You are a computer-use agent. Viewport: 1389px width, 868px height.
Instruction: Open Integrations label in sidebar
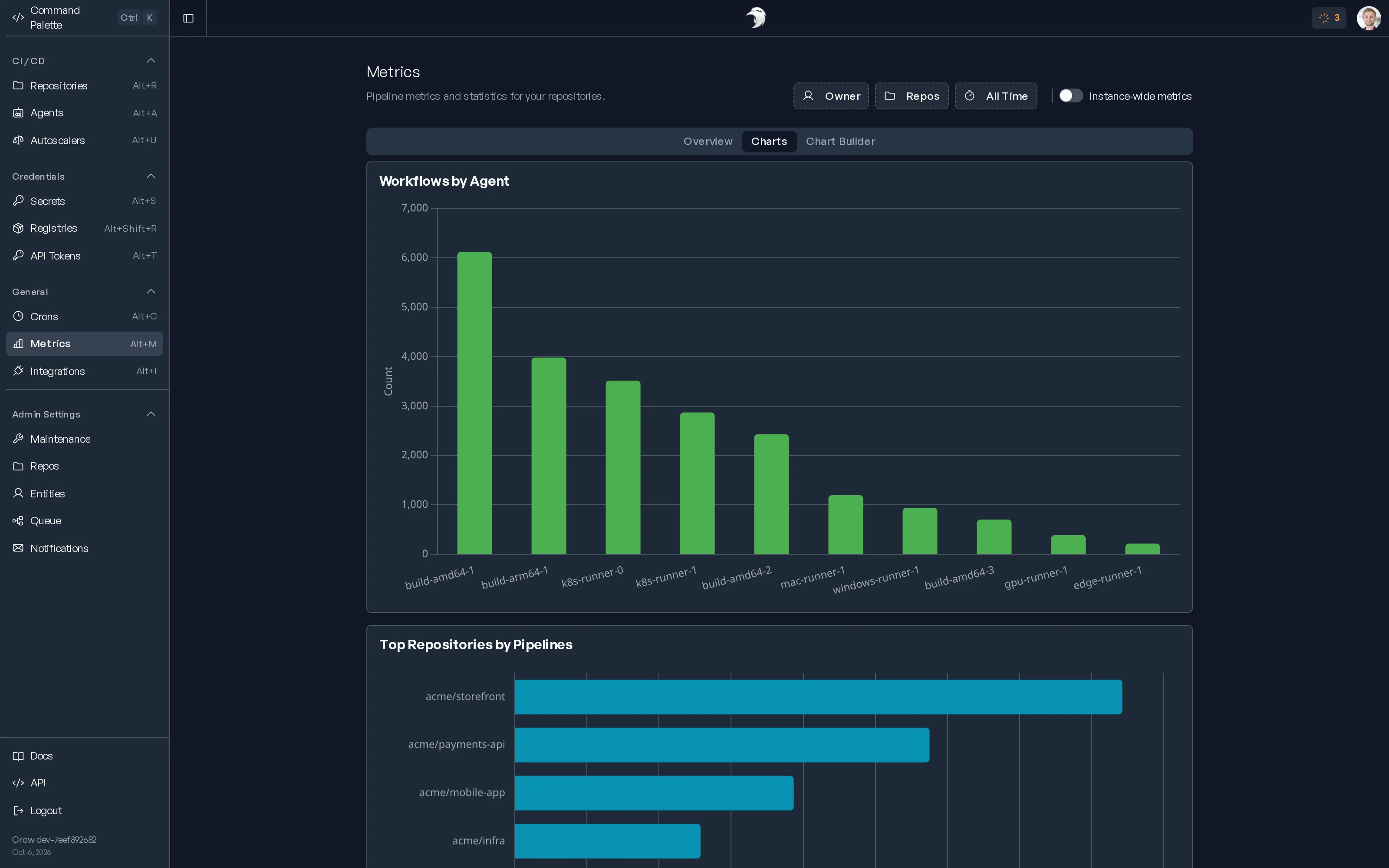[57, 372]
